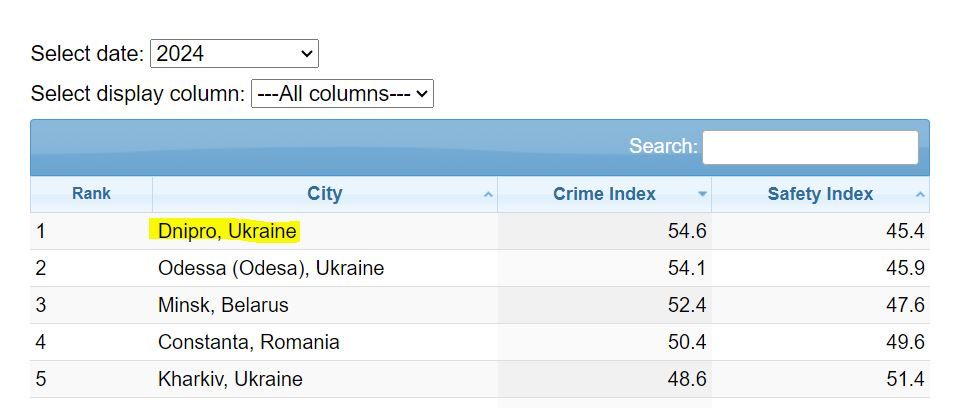This screenshot has height=408, width=978.
Task: Click the Crime Index header label
Action: 604,194
